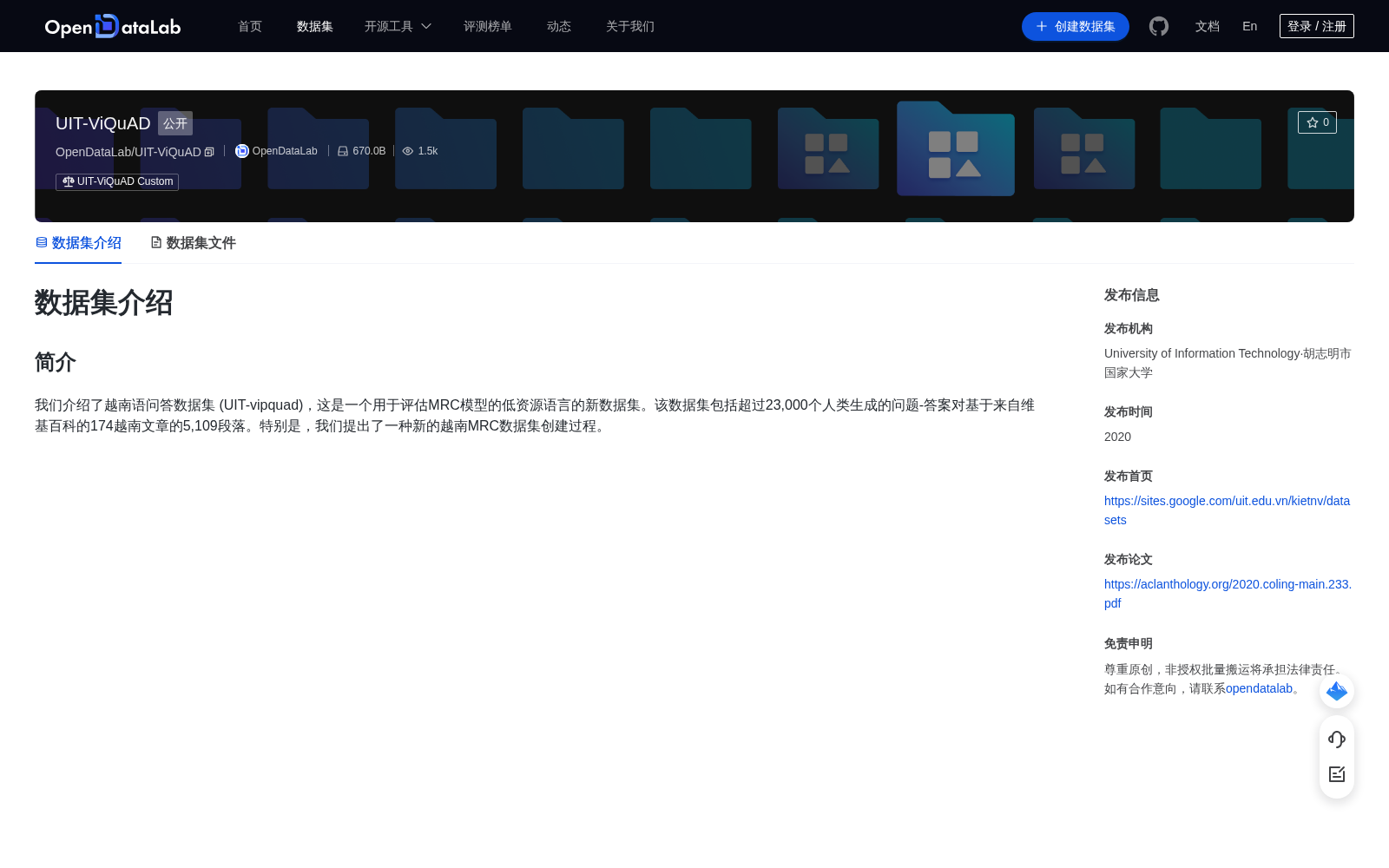1389x868 pixels.
Task: Click the 登录 / 注册 button
Action: pyautogui.click(x=1317, y=26)
